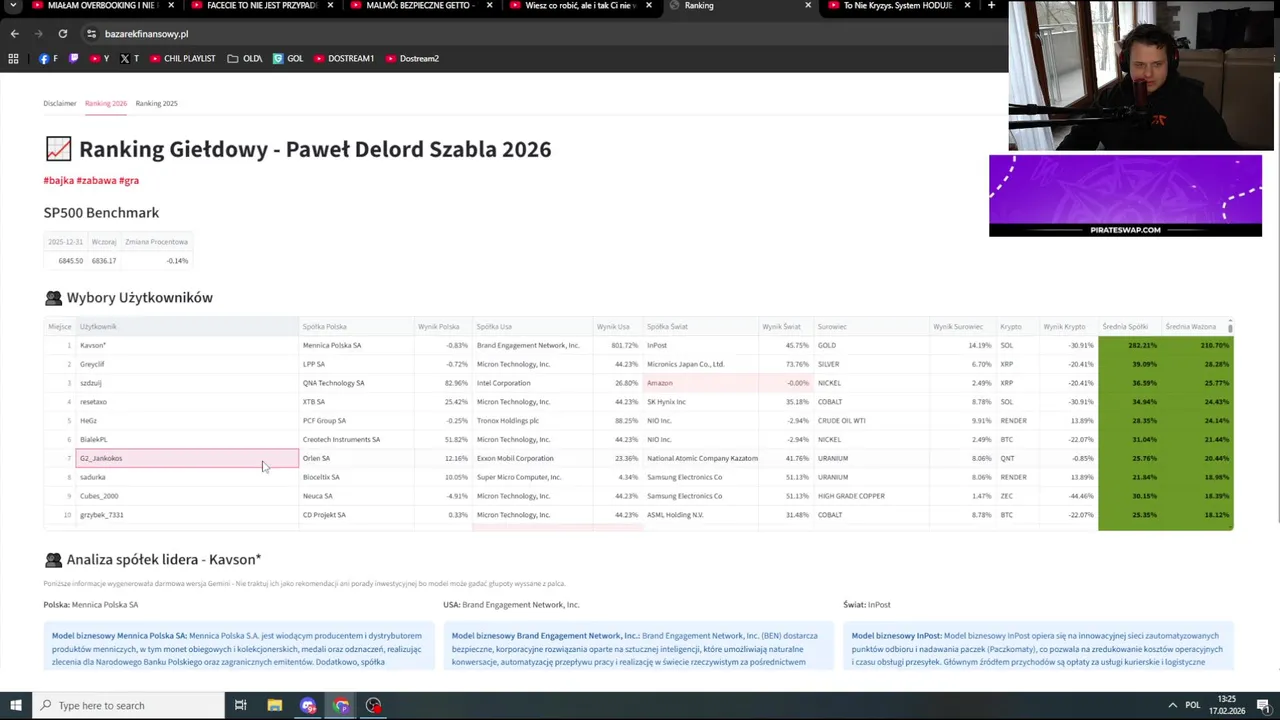Screen dimensions: 1280x720
Task: Show hidden system tray icons
Action: pyautogui.click(x=1172, y=705)
